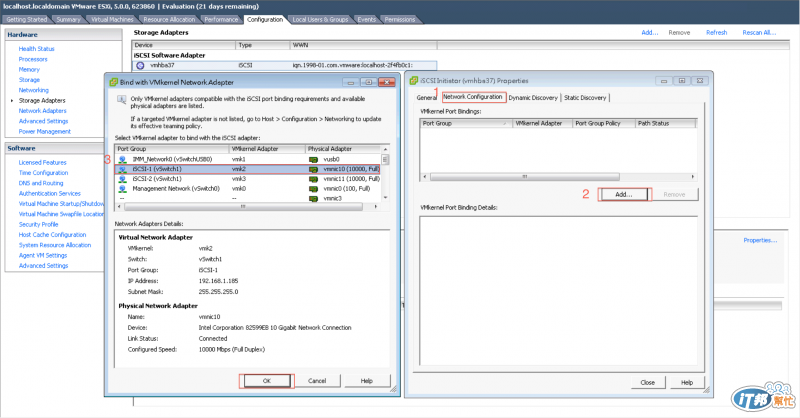Open Authentication Services
This screenshot has width=800, height=418.
(x=49, y=193)
